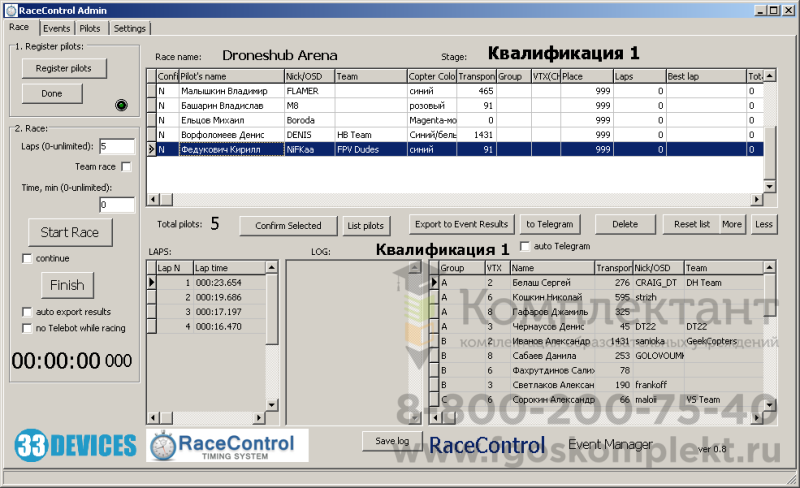Open the Pilots tab
This screenshot has height=488, width=800.
90,28
